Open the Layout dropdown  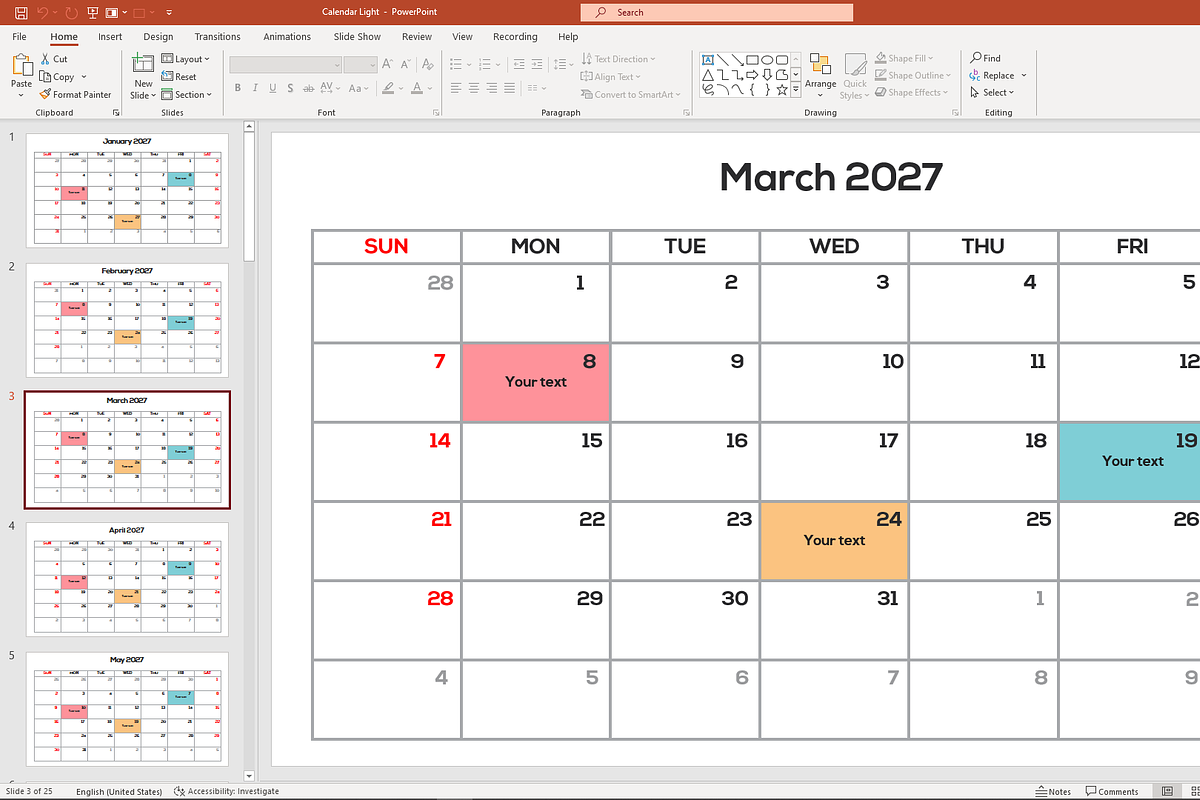click(x=186, y=59)
